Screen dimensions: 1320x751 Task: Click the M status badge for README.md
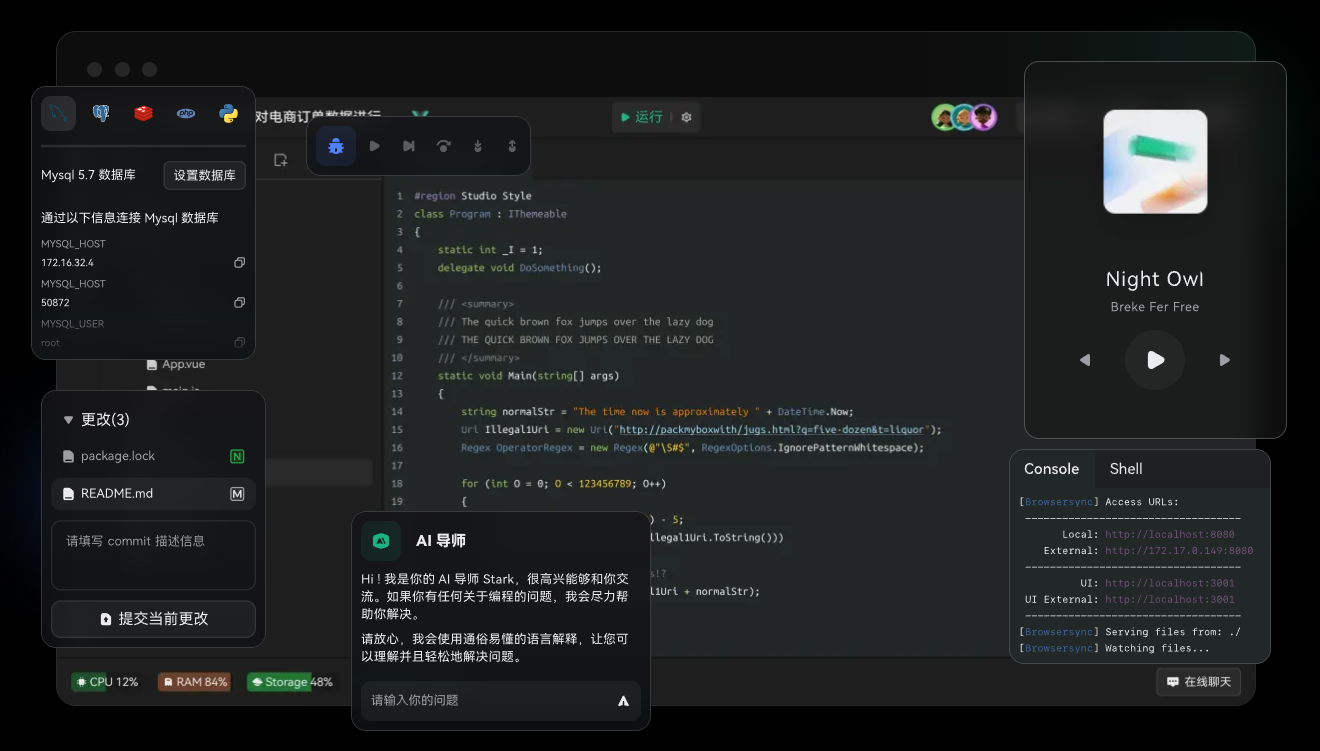click(237, 493)
